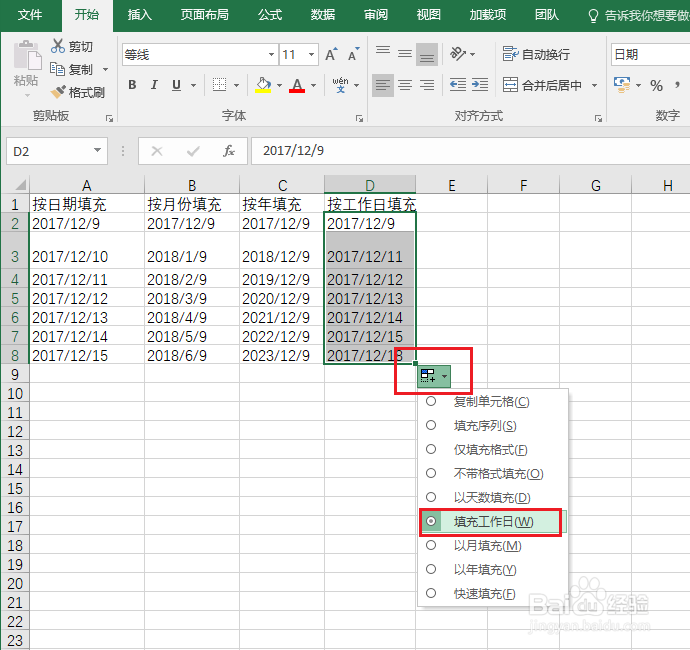Select the Fill Series (填充序列) option
Viewport: 690px width, 650px height.
(x=492, y=426)
